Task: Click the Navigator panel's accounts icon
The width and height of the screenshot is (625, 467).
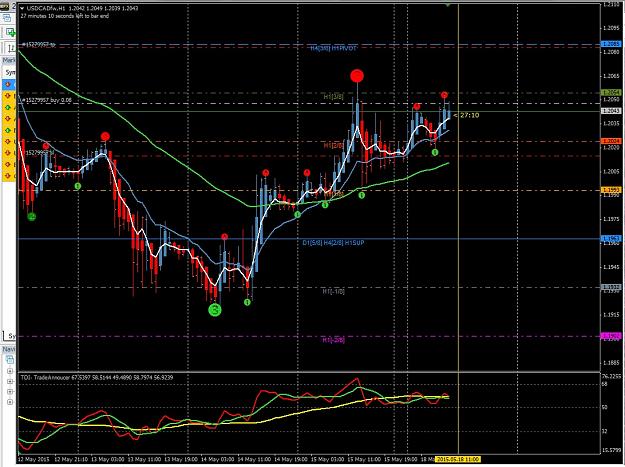Action: click(10, 360)
